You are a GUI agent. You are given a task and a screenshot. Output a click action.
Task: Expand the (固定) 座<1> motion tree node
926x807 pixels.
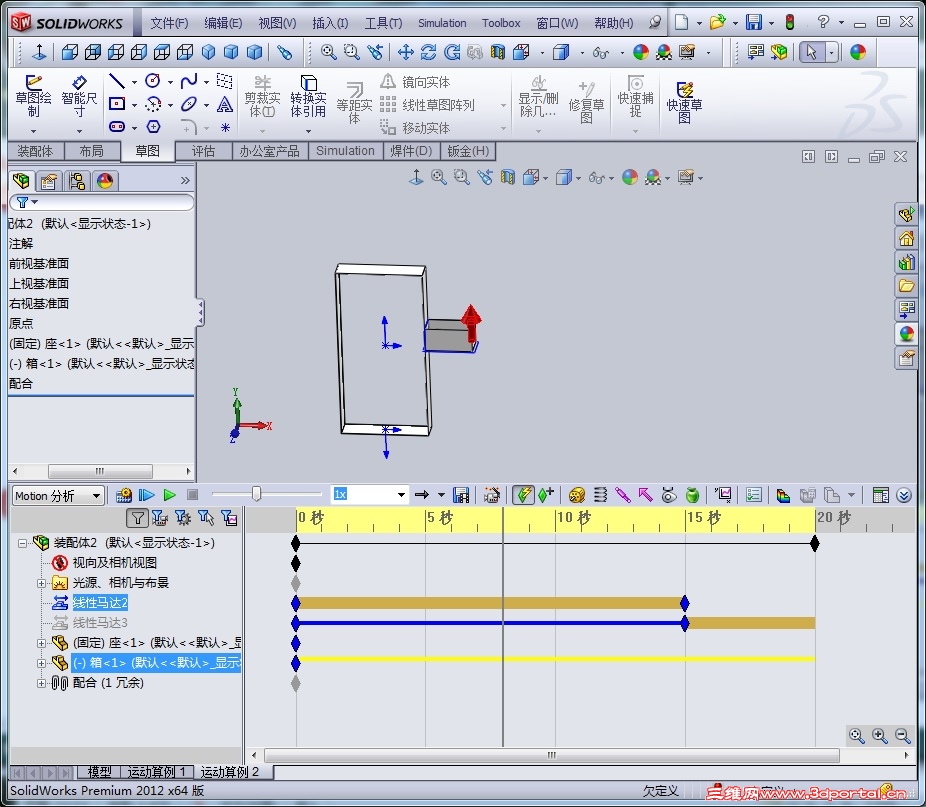(x=41, y=643)
